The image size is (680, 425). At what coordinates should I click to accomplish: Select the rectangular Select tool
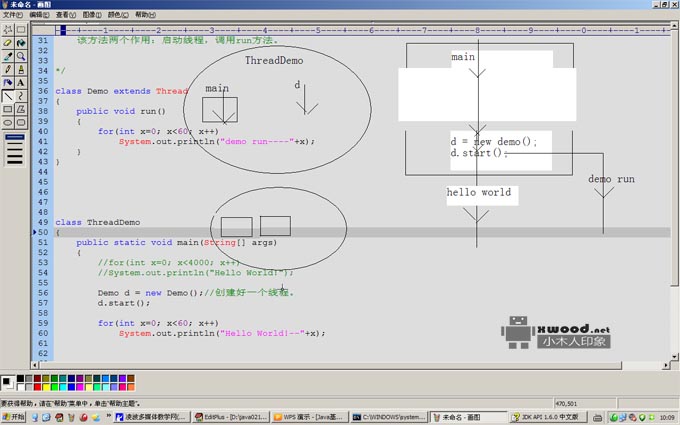(x=21, y=29)
